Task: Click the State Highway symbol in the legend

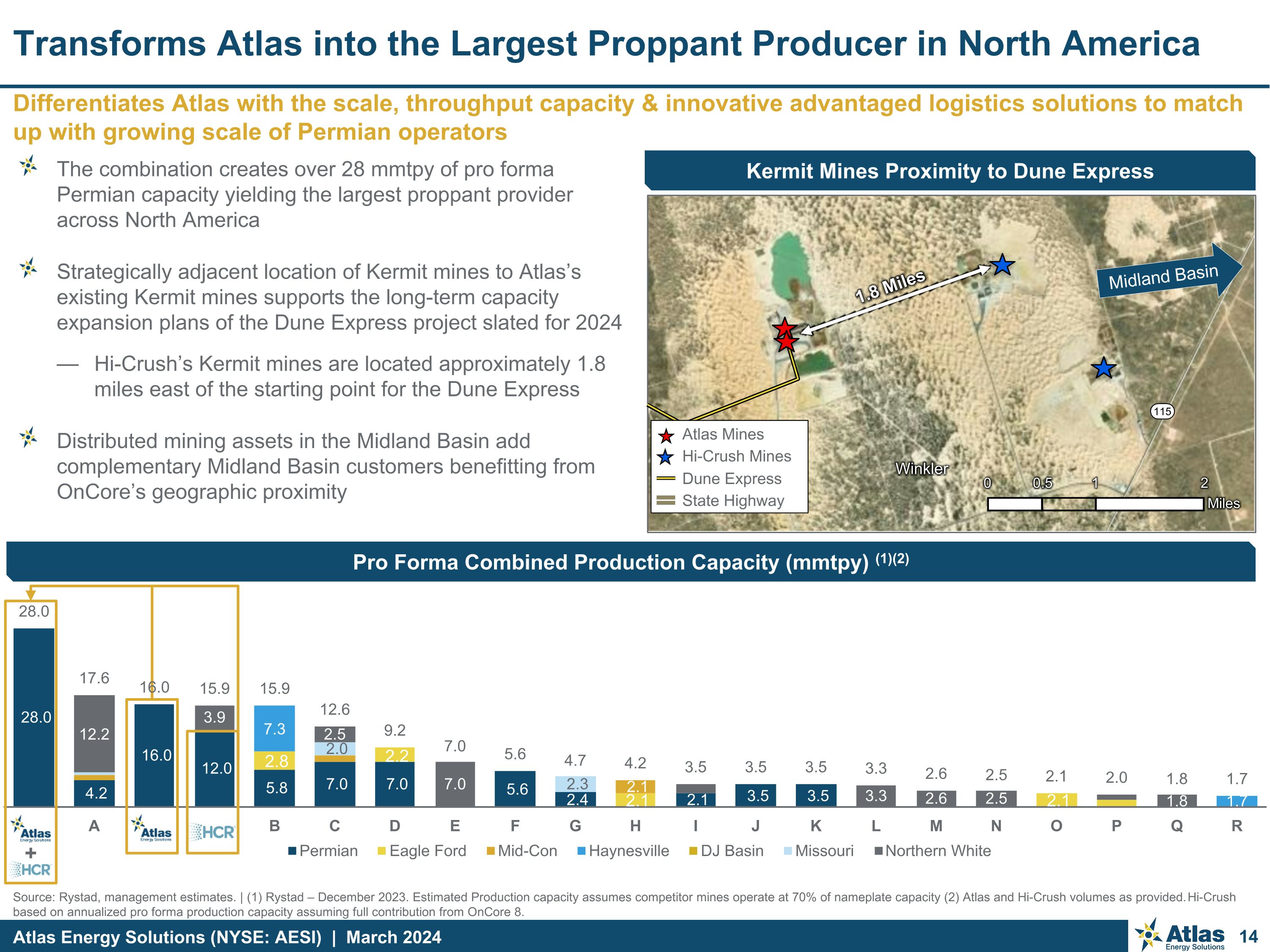Action: [x=666, y=501]
